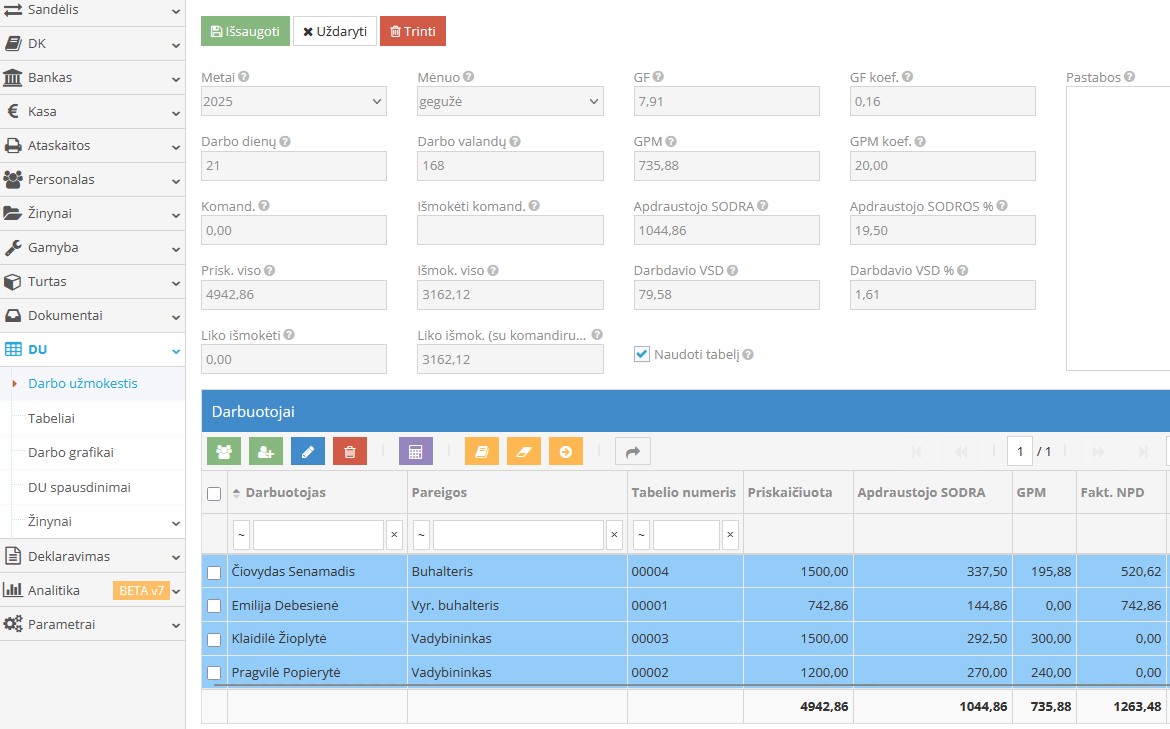Image resolution: width=1170 pixels, height=729 pixels.
Task: Click the orange eraser icon
Action: pos(523,452)
